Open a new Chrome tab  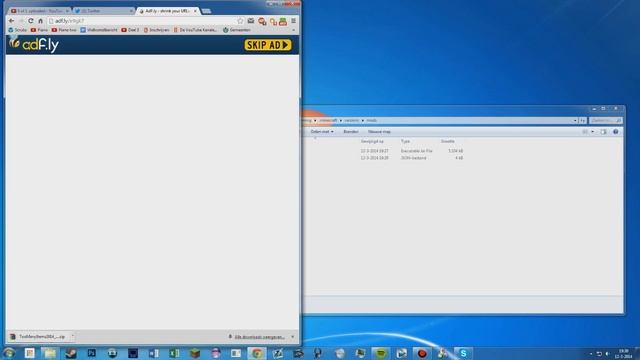207,11
